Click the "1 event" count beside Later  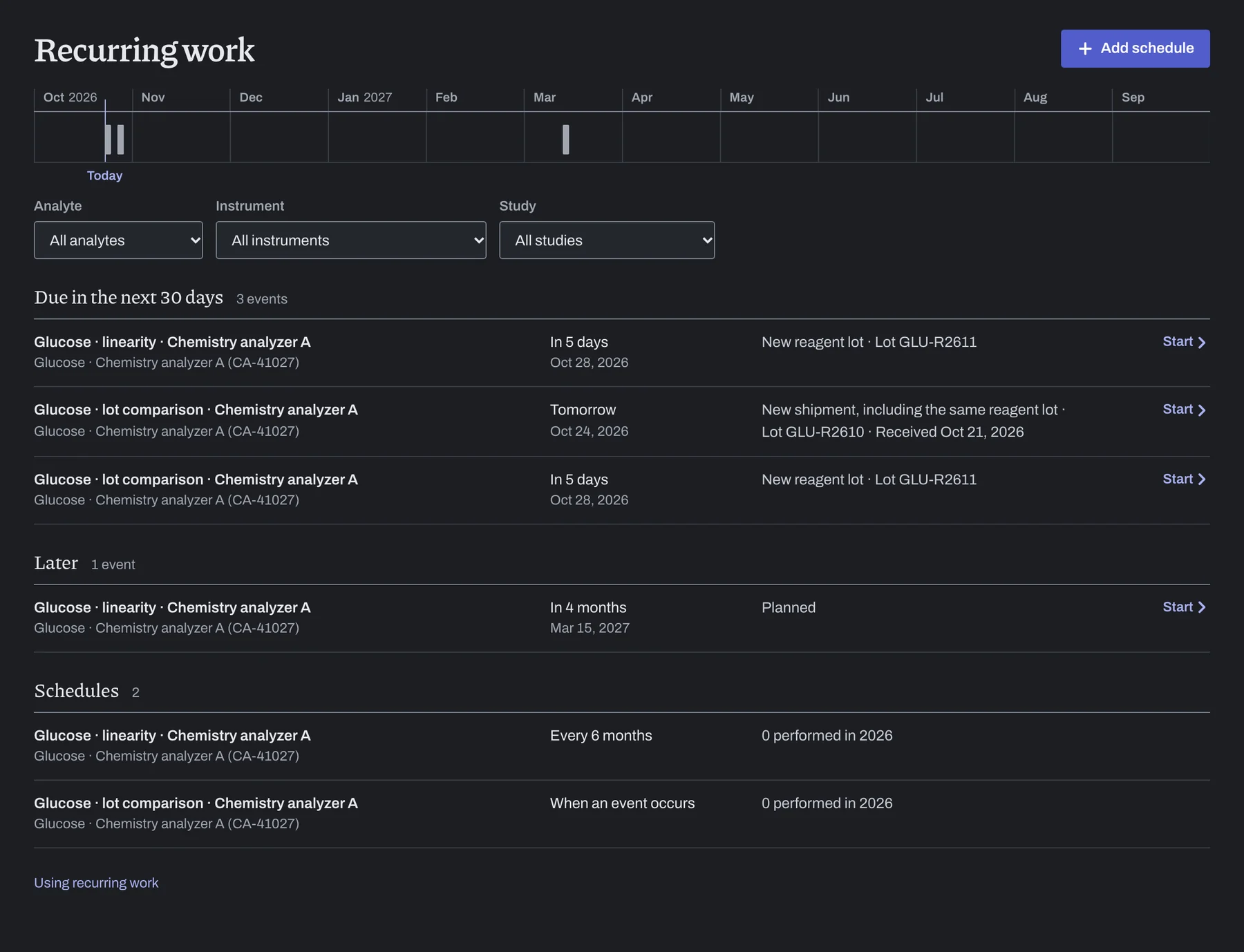coord(113,564)
